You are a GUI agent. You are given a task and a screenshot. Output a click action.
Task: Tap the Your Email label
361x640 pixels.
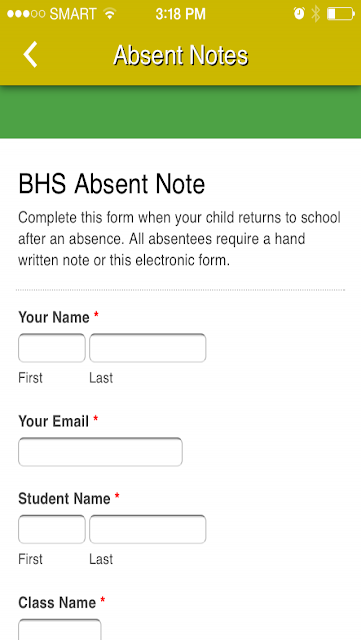click(53, 421)
